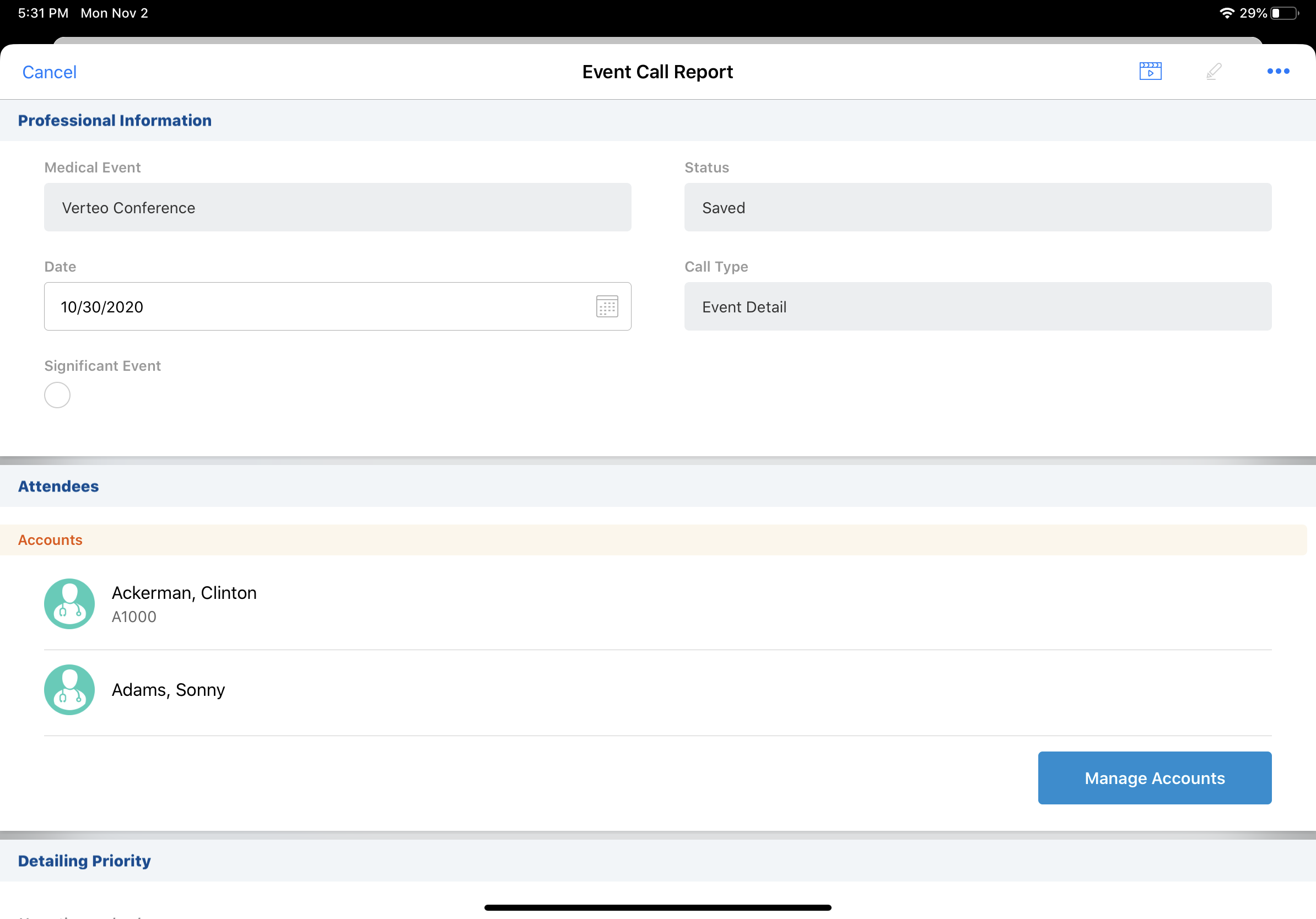Open the calendar picker icon in Date field
Image resolution: width=1316 pixels, height=919 pixels.
[607, 306]
